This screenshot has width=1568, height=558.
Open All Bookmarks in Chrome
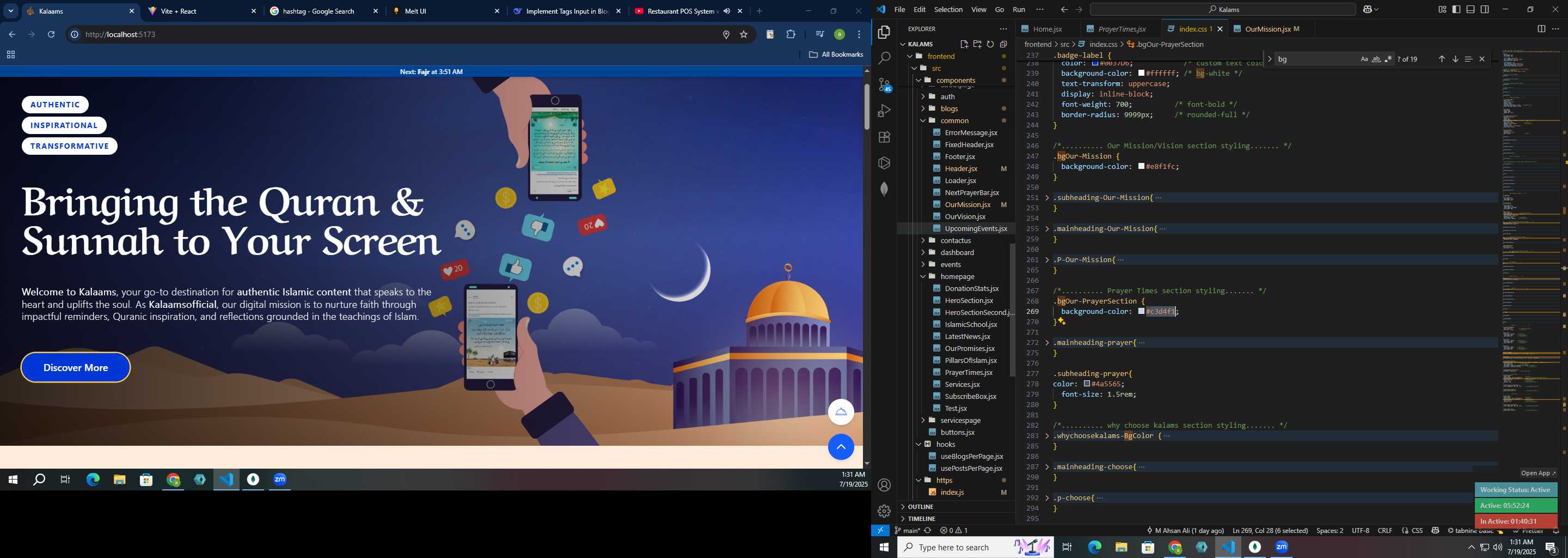pos(836,55)
